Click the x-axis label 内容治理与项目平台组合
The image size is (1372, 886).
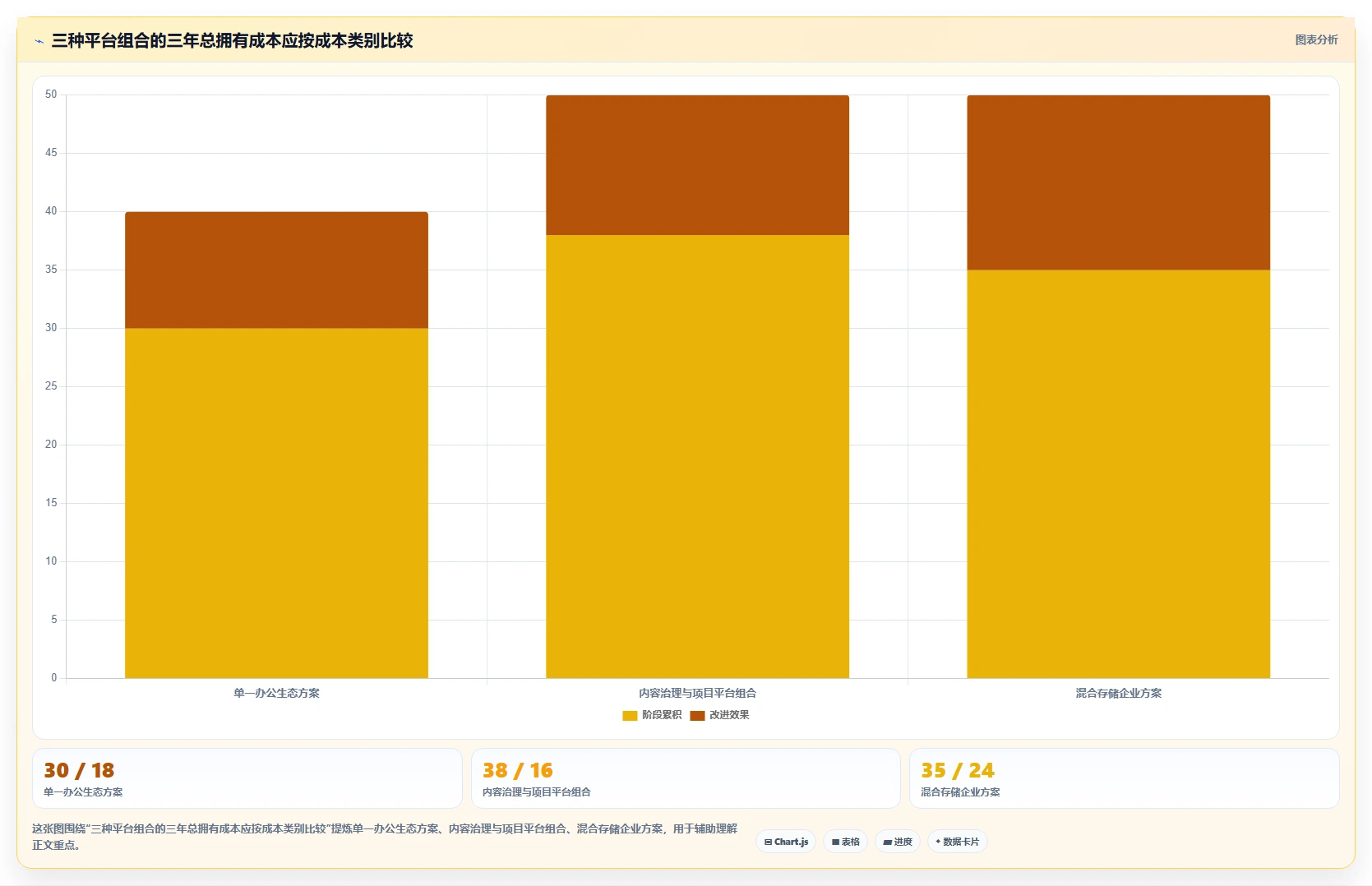[697, 693]
